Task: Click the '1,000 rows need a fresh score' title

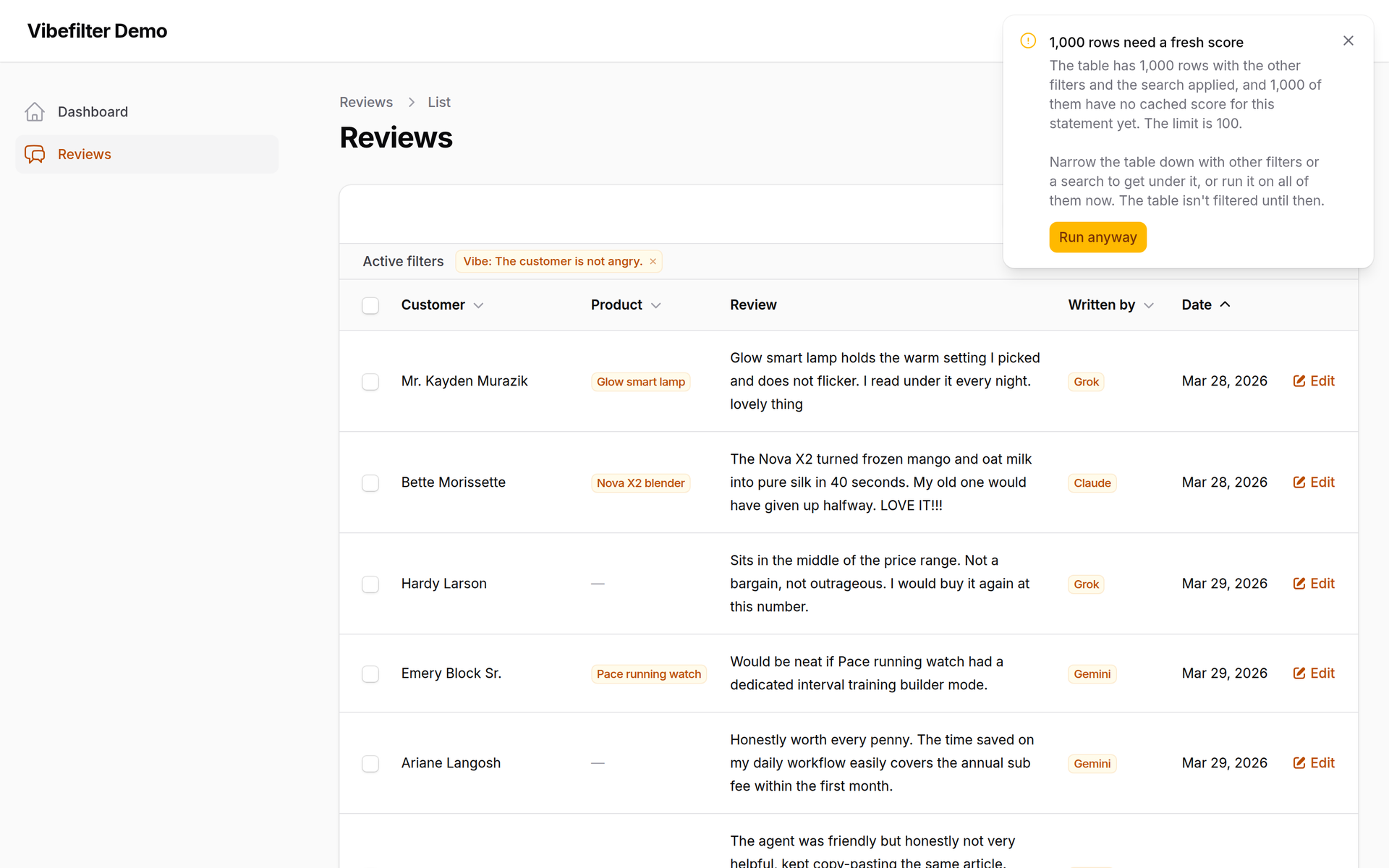Action: [x=1146, y=43]
